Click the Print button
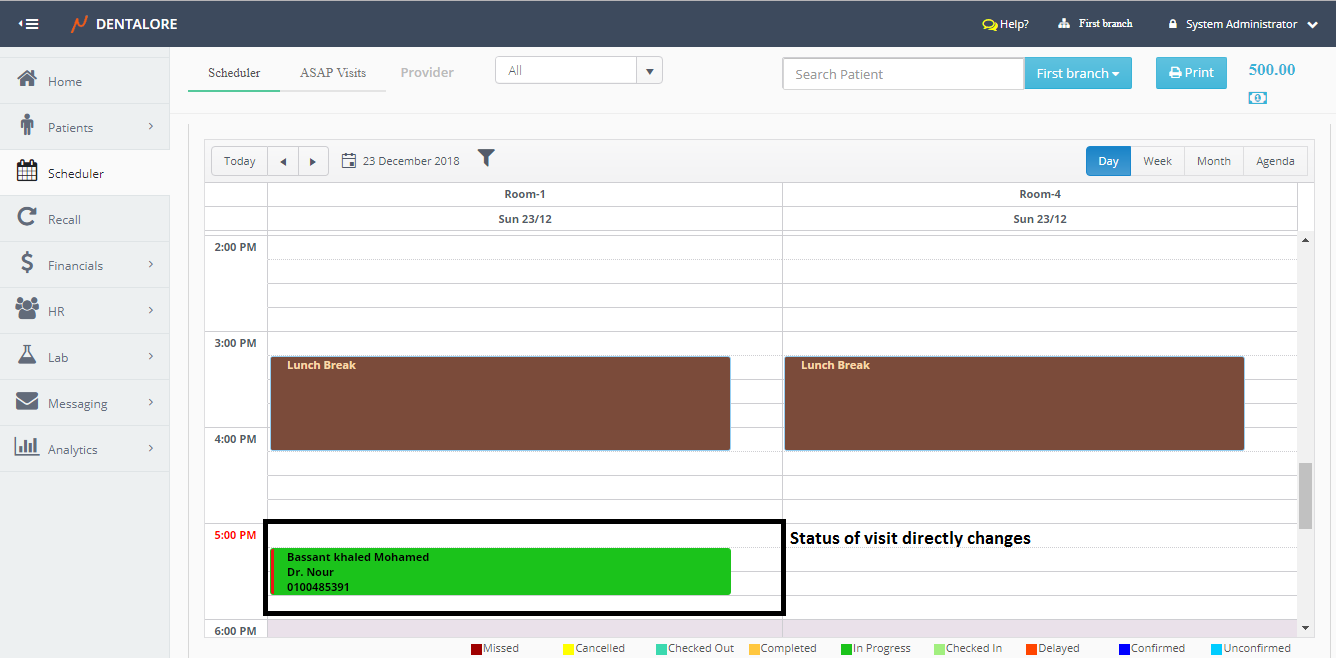 (1191, 73)
